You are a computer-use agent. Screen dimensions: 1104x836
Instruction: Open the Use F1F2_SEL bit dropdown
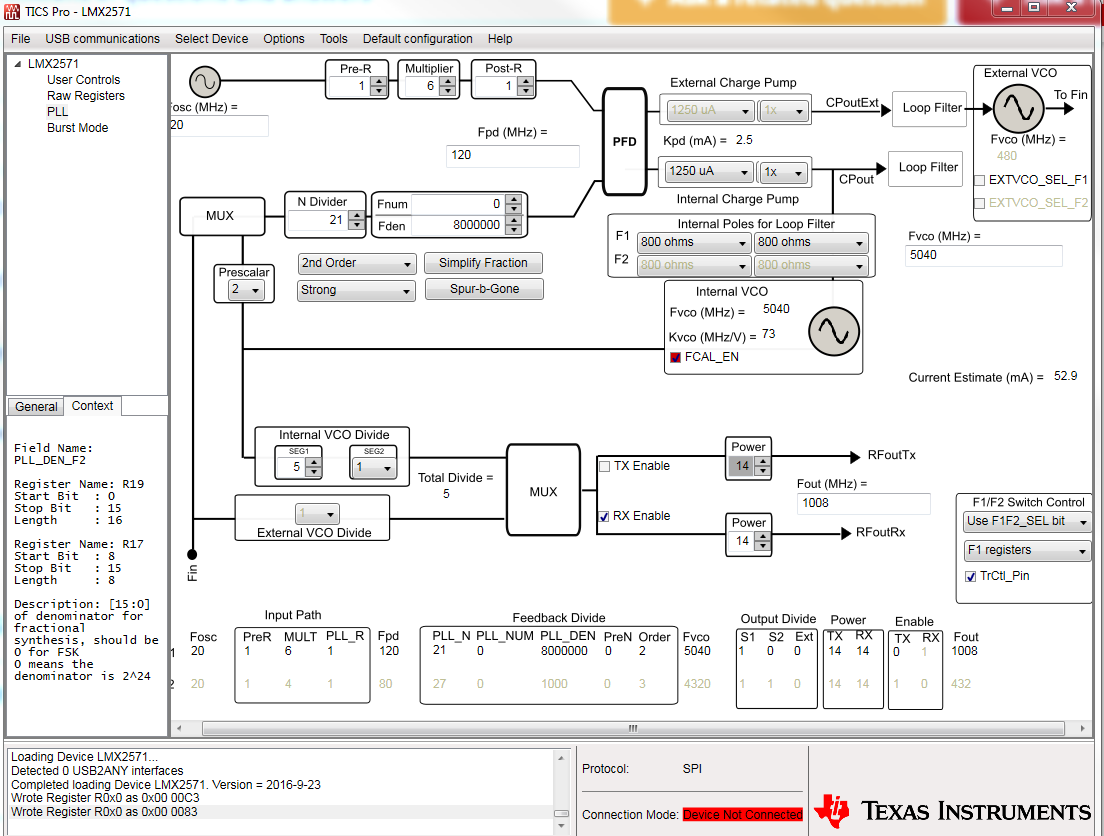tap(1026, 521)
